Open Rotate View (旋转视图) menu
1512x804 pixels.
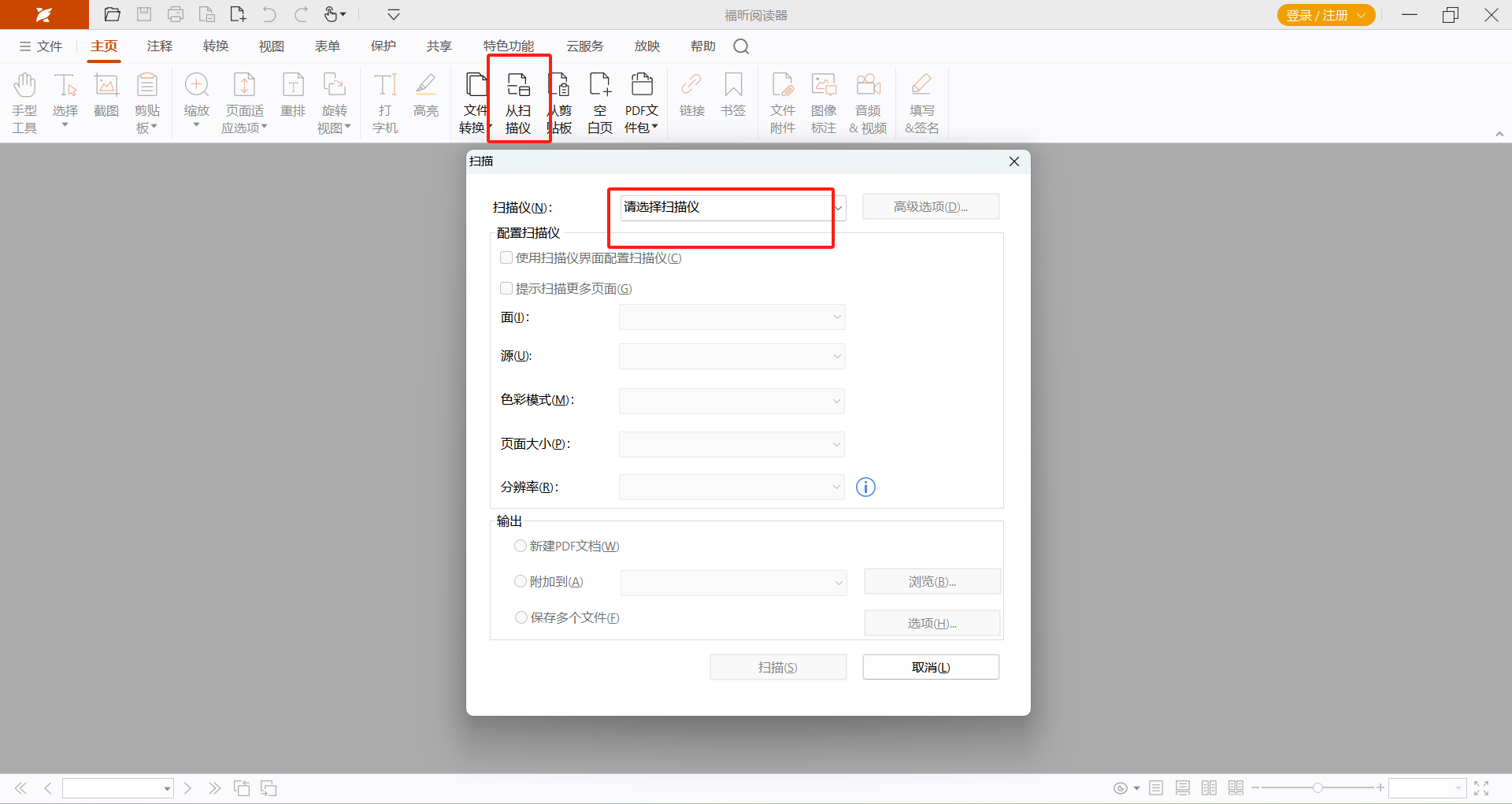pos(334,103)
